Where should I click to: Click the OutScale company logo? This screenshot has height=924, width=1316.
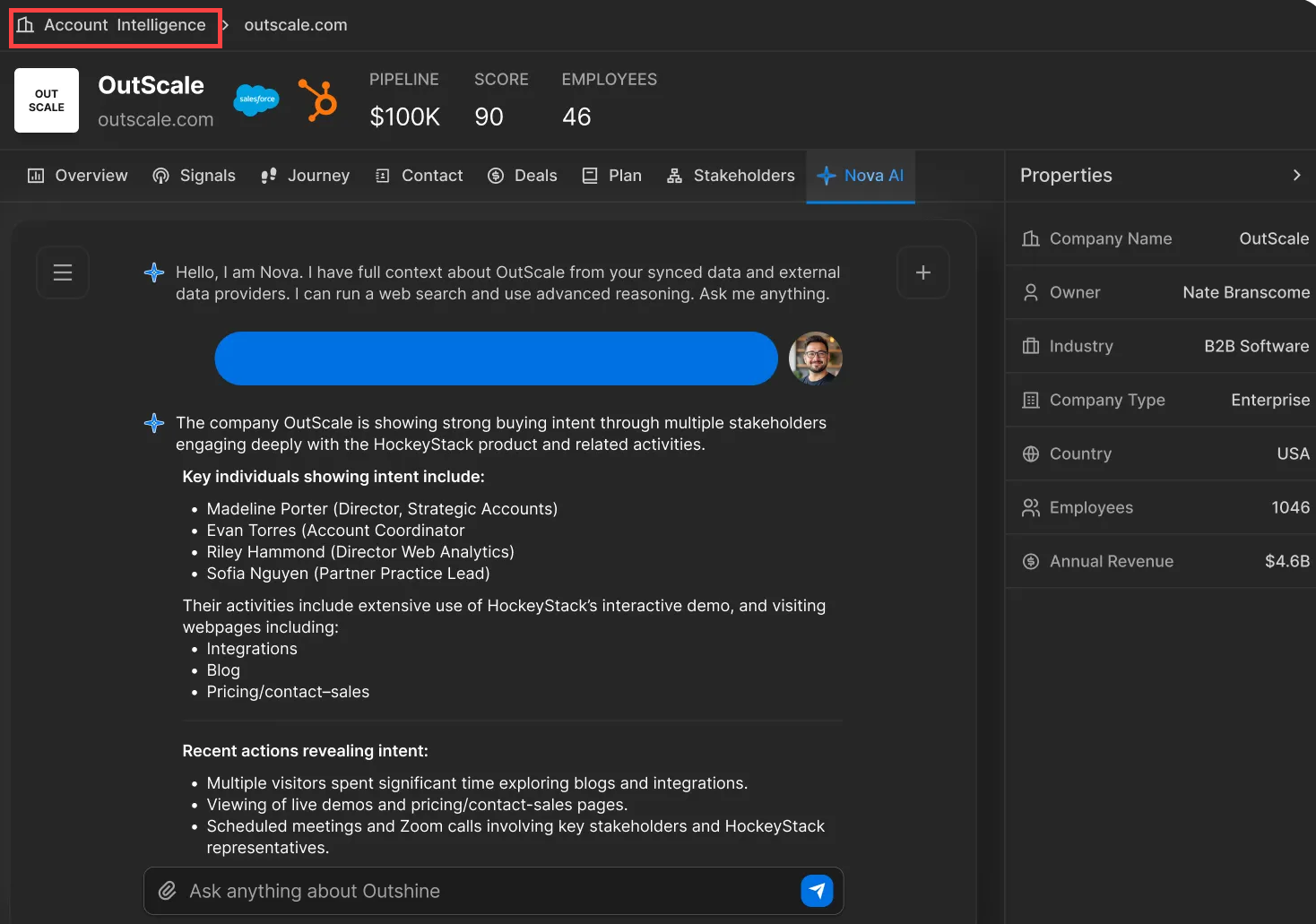point(47,100)
